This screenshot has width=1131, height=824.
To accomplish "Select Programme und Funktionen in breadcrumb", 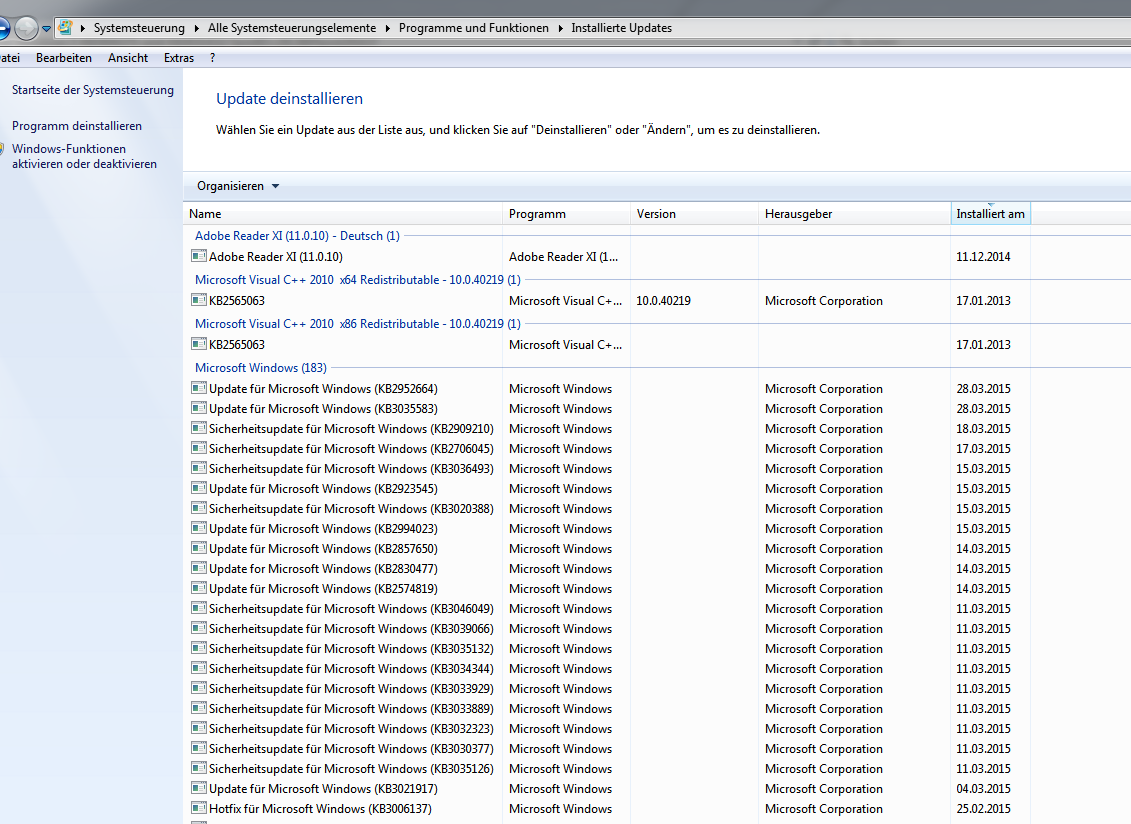I will [x=474, y=28].
